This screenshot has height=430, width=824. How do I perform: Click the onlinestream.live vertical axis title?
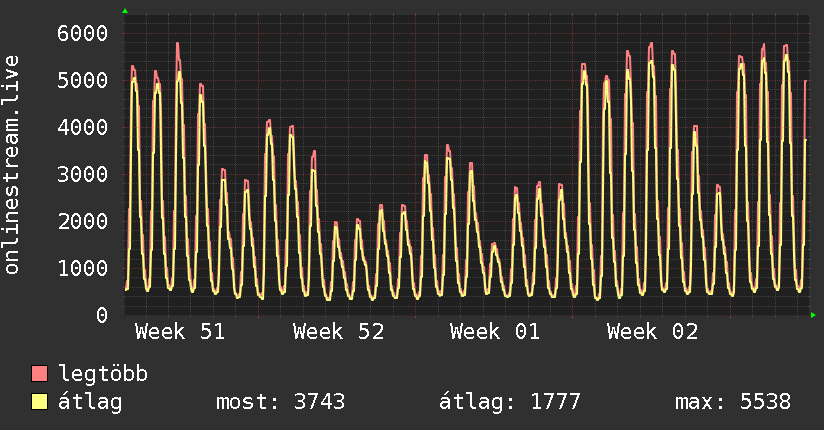coord(12,165)
